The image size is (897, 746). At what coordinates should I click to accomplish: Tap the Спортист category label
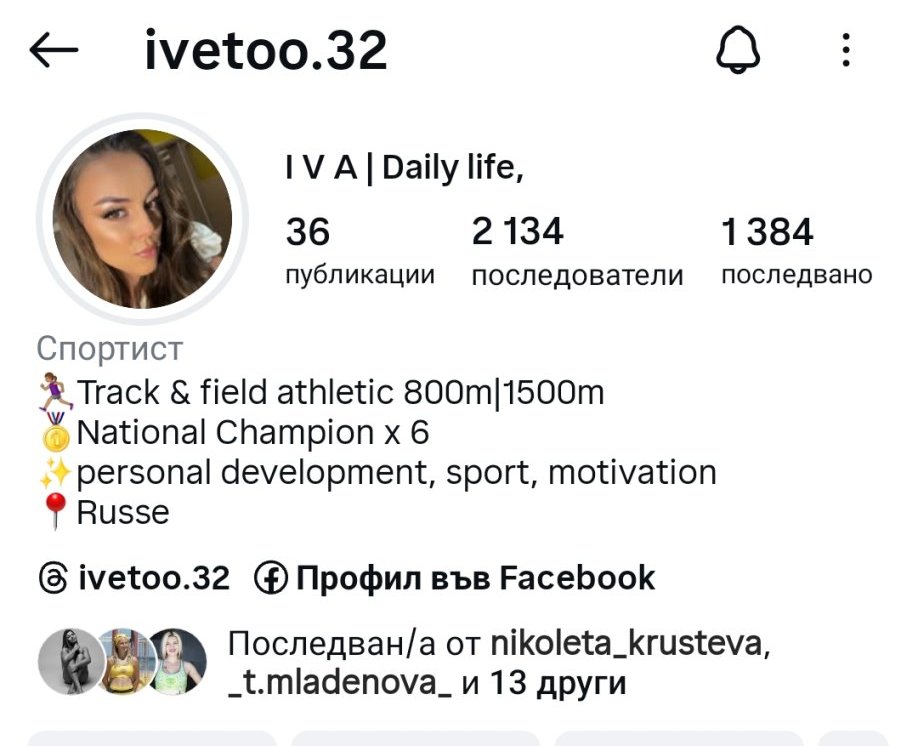click(x=110, y=348)
